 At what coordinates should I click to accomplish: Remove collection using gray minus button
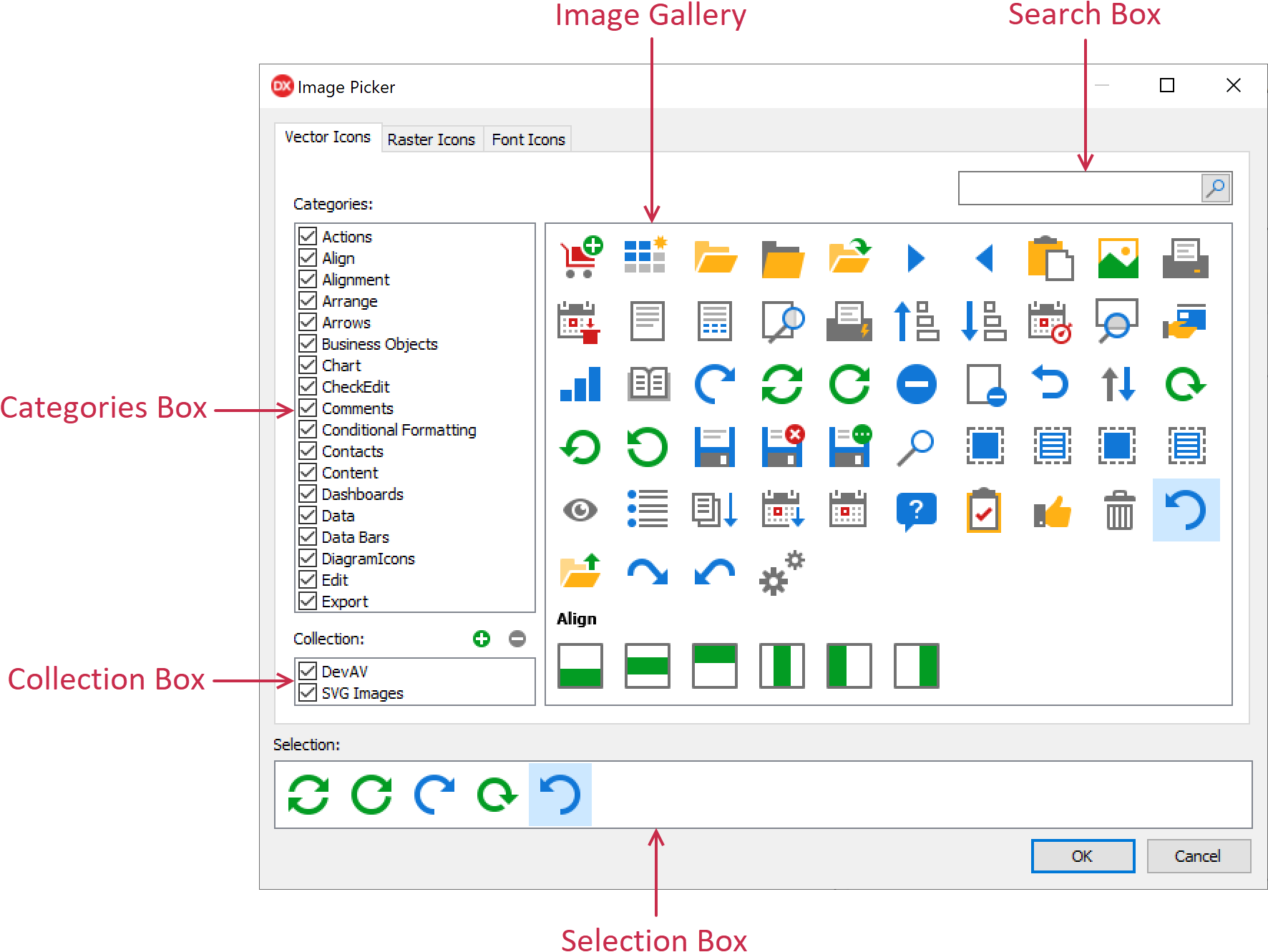click(x=517, y=639)
